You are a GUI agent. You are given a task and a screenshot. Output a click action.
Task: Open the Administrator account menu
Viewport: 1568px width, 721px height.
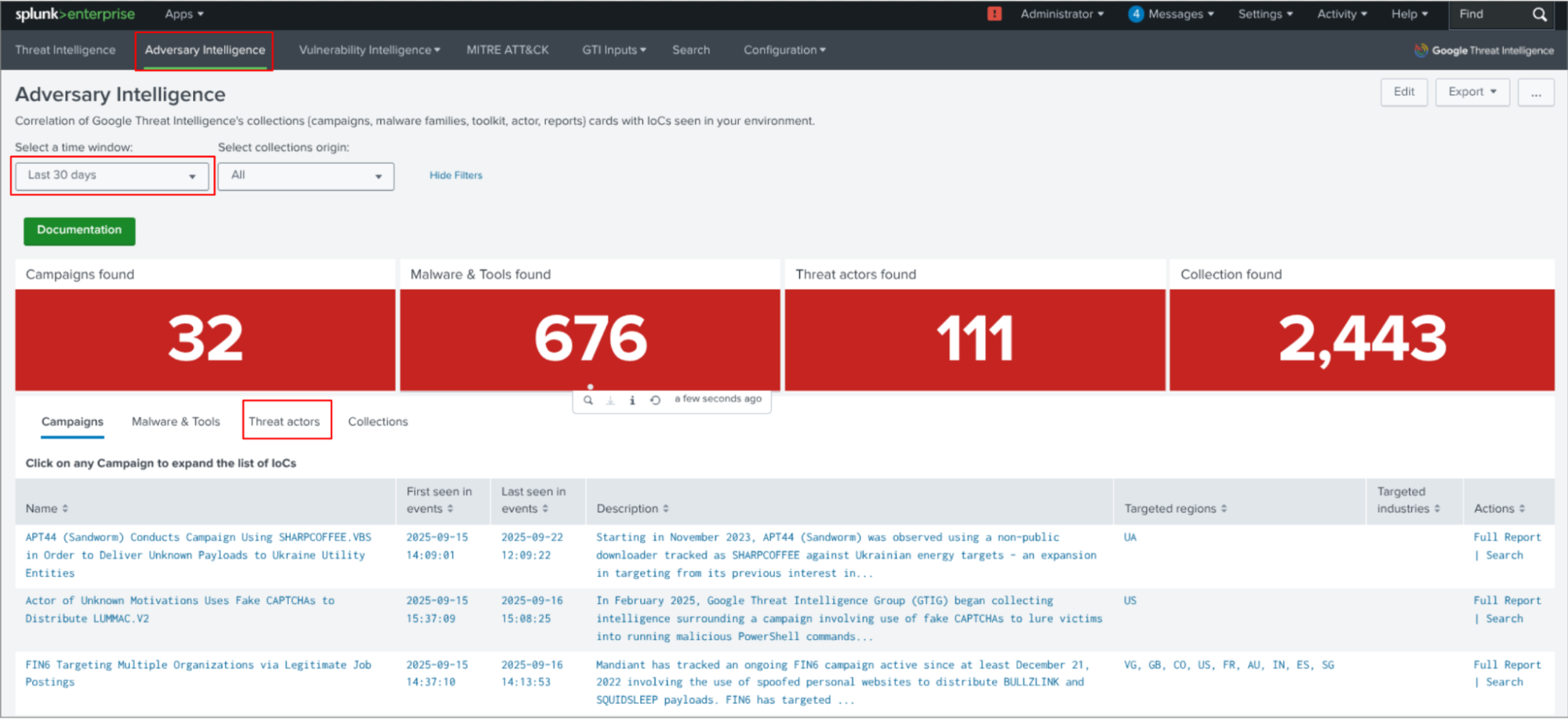pyautogui.click(x=1062, y=14)
